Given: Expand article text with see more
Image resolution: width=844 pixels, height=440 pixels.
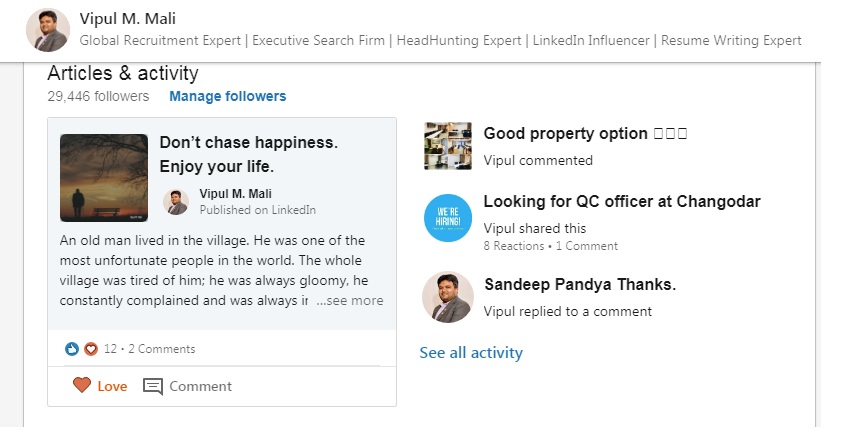Looking at the screenshot, I should [x=350, y=300].
